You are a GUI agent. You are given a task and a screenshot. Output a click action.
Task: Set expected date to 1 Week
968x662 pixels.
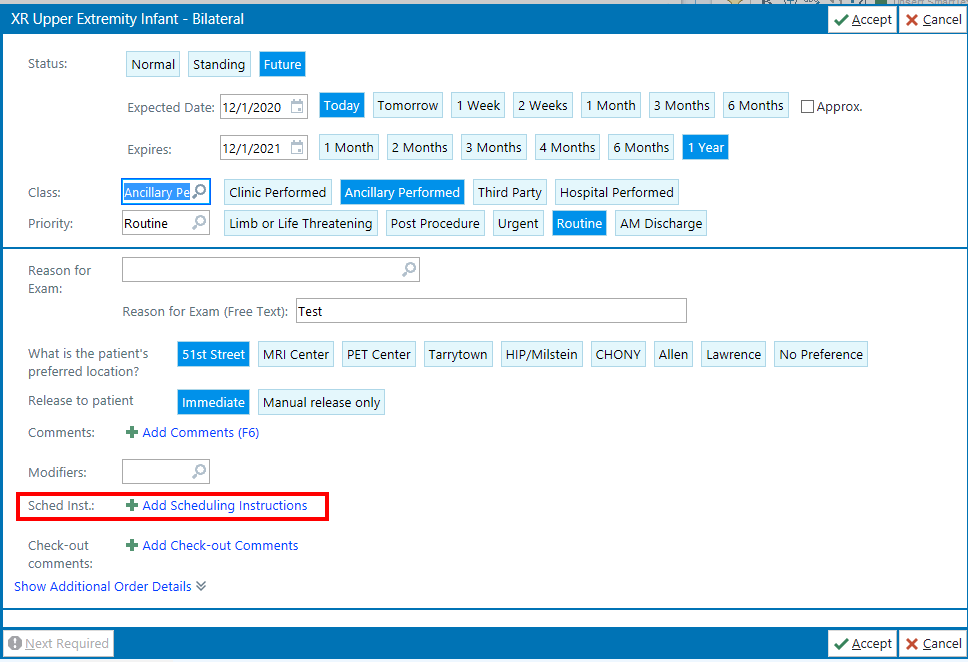(478, 106)
